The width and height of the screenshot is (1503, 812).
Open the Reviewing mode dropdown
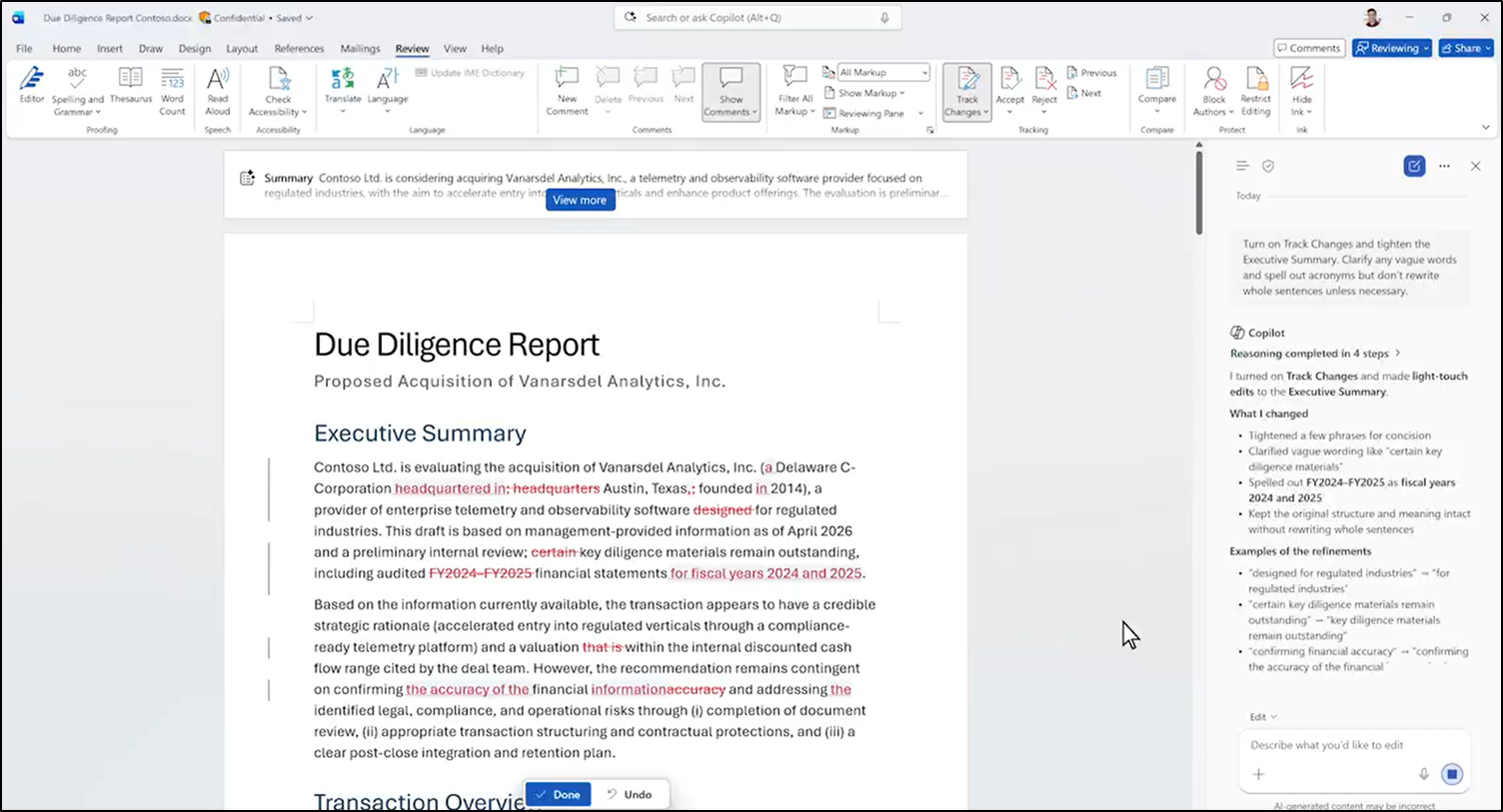tap(1392, 48)
